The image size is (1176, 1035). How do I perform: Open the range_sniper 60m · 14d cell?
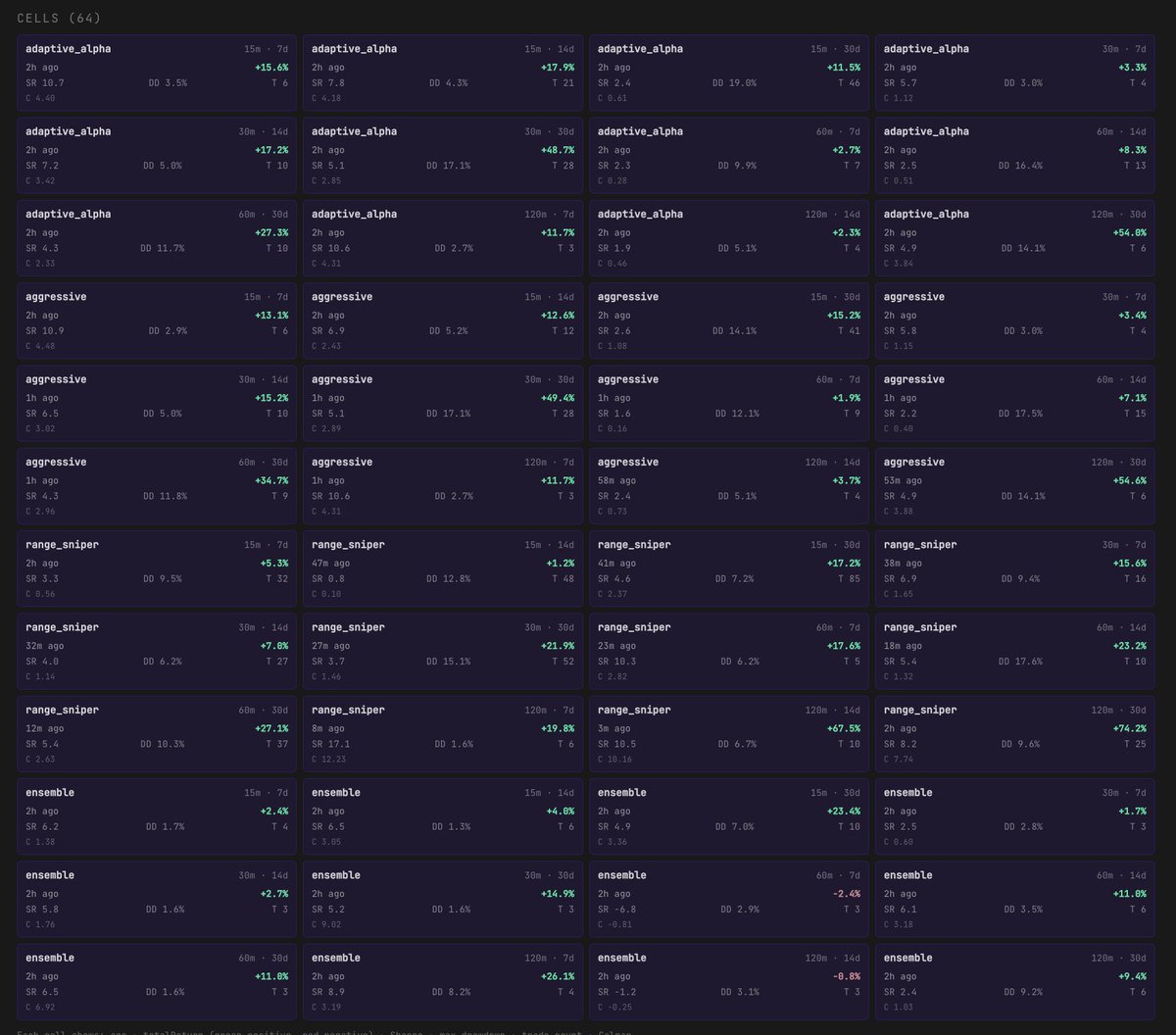[1015, 652]
